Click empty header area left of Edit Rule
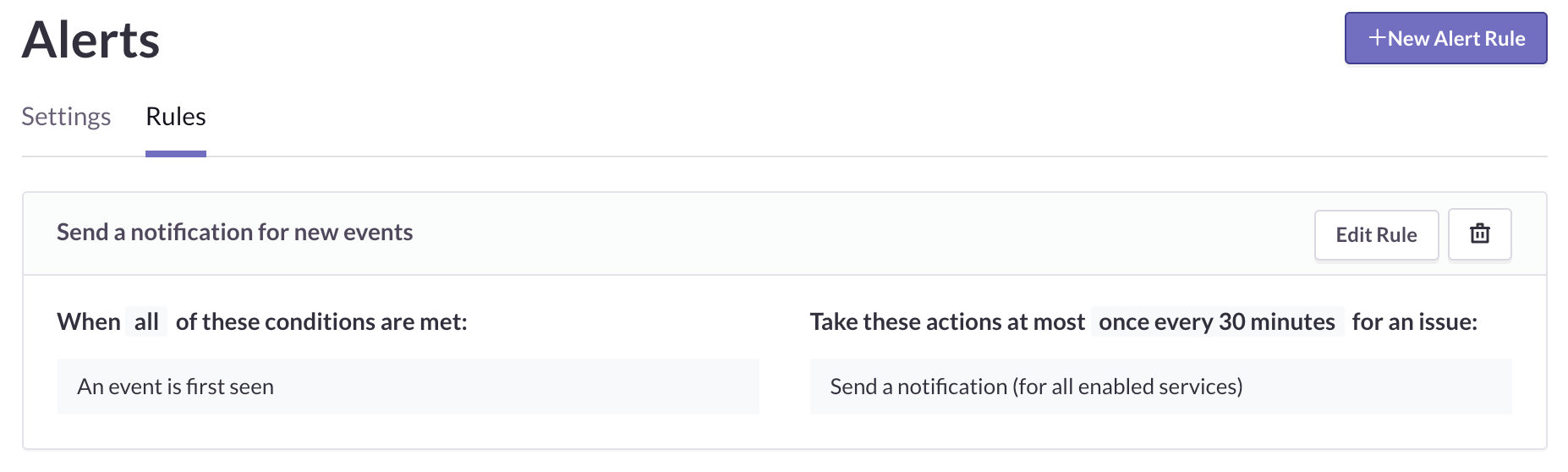 tap(863, 233)
